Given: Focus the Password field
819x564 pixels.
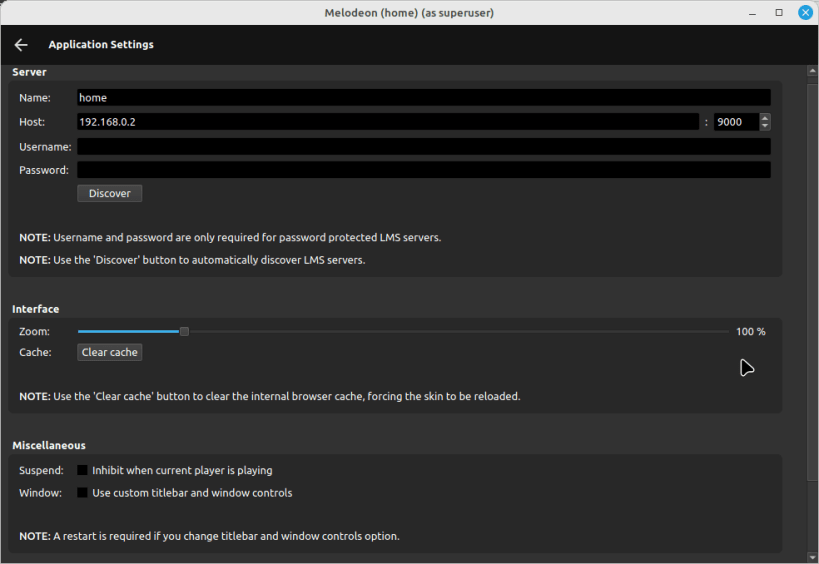Looking at the screenshot, I should click(424, 170).
